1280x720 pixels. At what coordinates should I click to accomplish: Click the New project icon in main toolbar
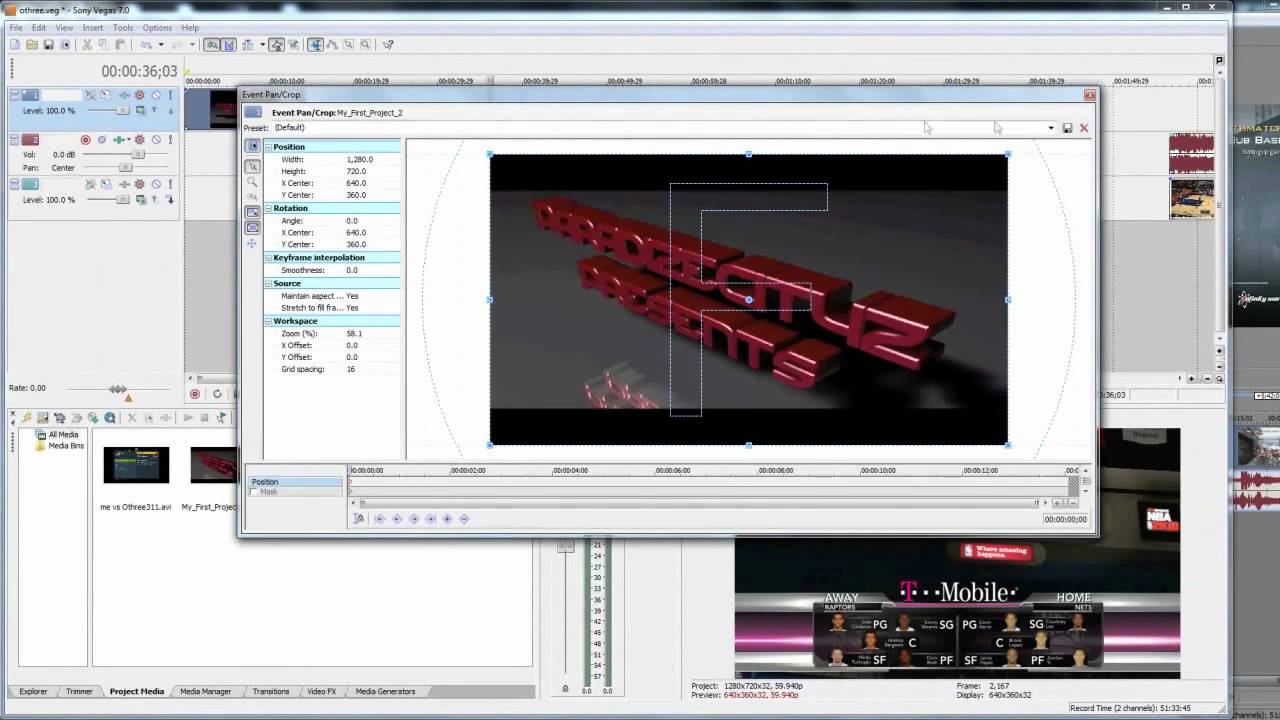click(14, 45)
